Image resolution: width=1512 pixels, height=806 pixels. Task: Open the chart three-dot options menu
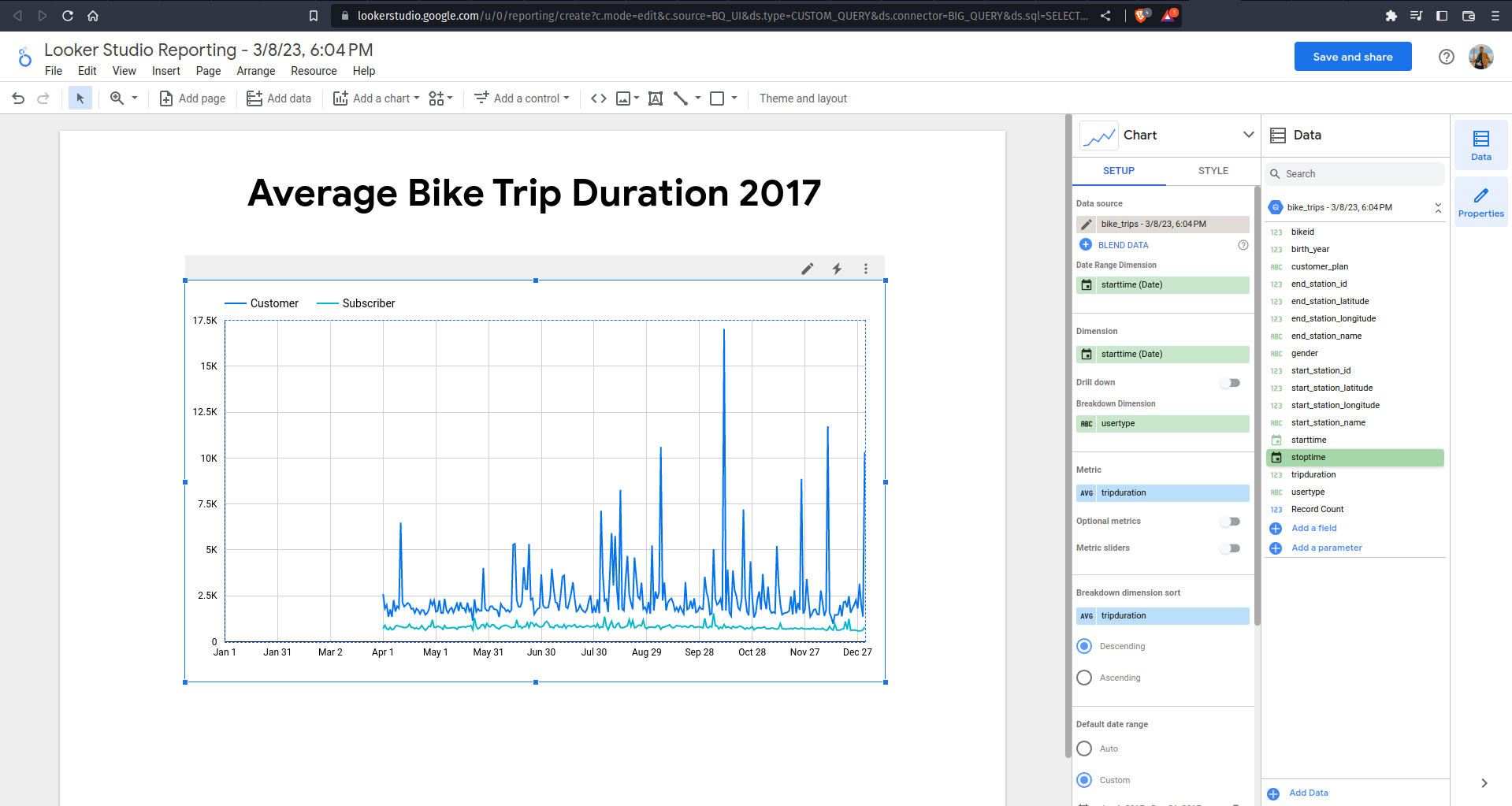pyautogui.click(x=866, y=269)
